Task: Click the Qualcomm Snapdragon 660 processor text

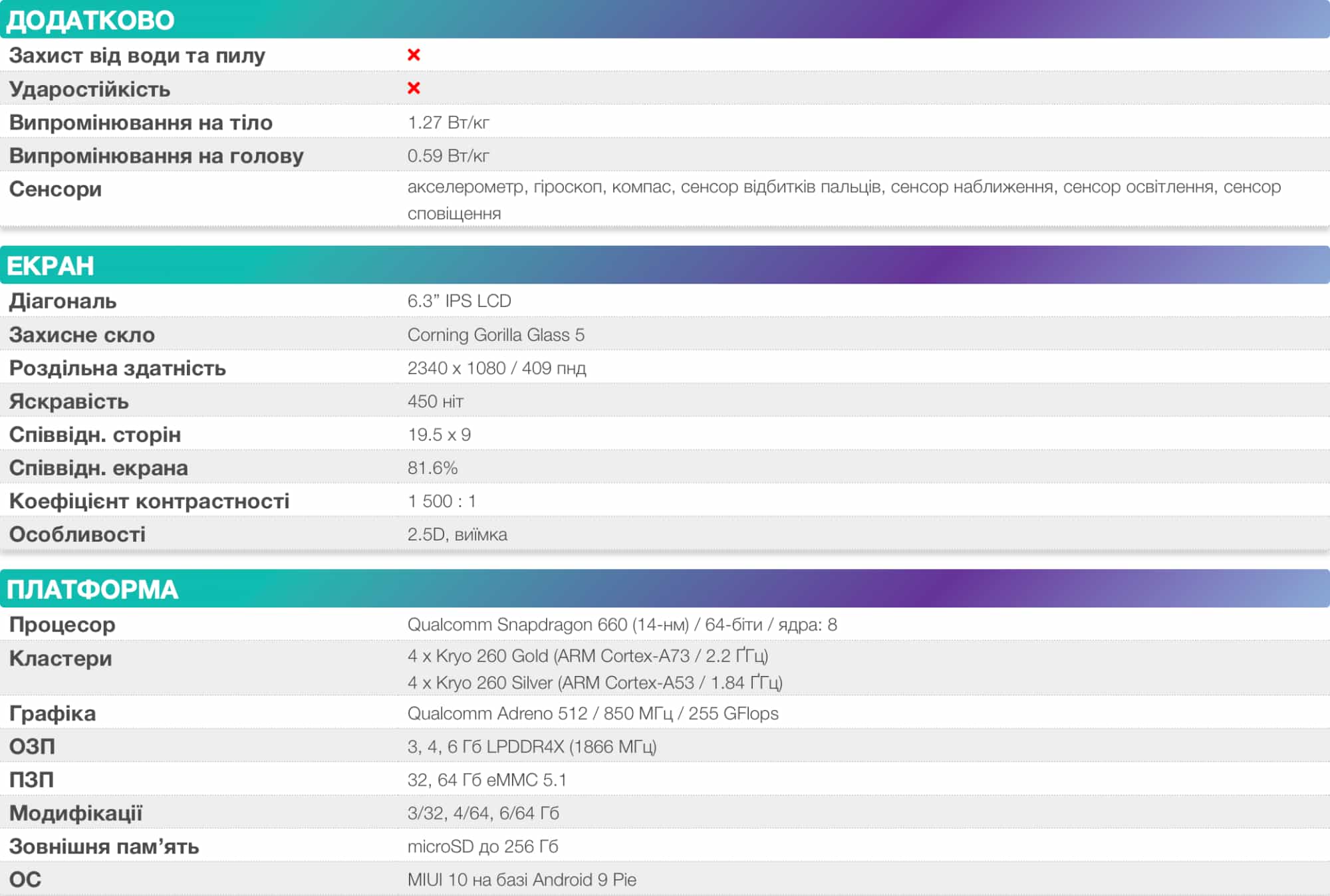Action: click(621, 625)
